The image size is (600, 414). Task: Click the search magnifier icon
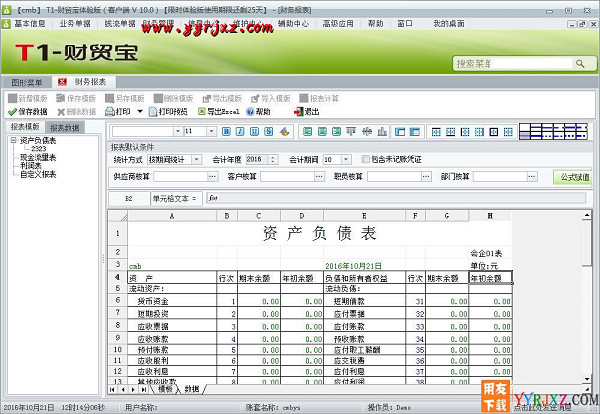[580, 64]
